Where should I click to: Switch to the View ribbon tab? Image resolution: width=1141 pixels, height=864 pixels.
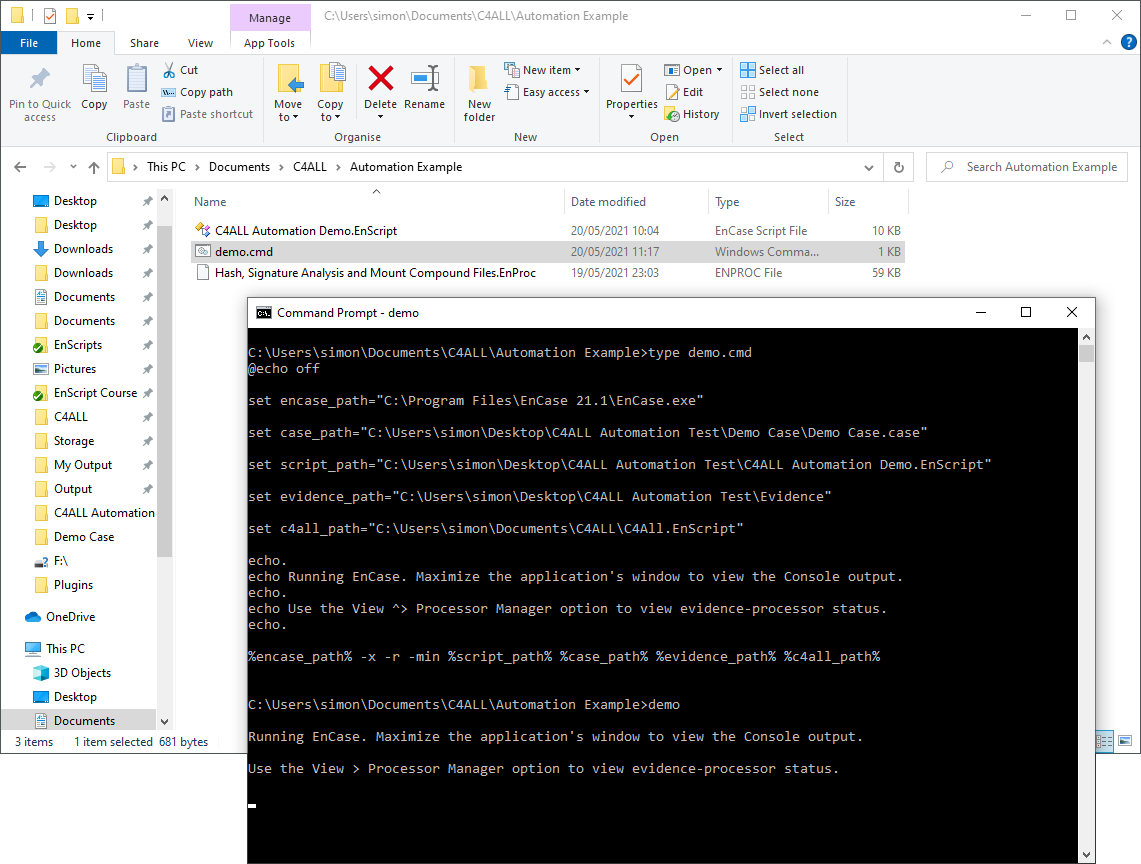(200, 43)
